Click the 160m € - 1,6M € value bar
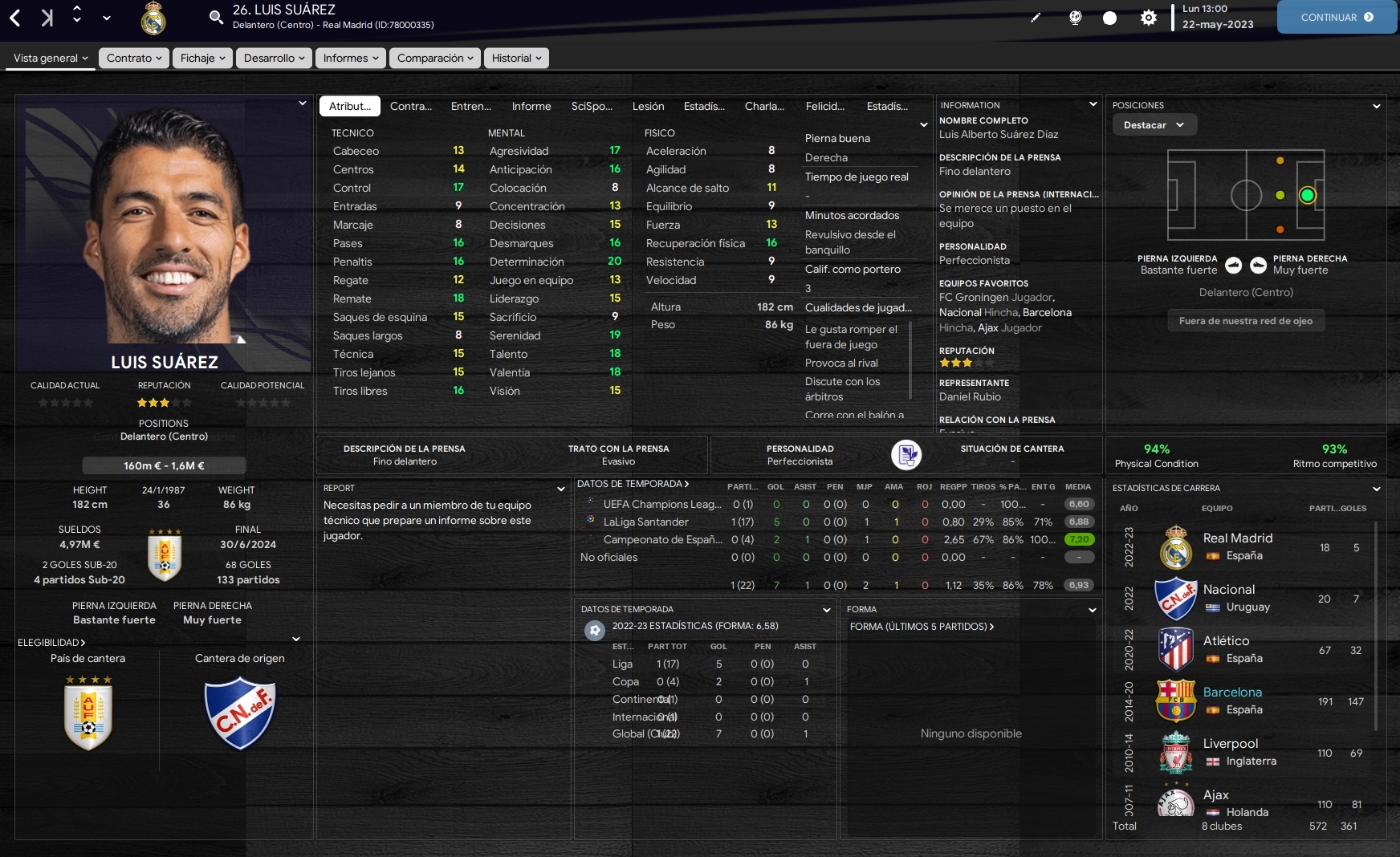The height and width of the screenshot is (857, 1400). coord(164,465)
